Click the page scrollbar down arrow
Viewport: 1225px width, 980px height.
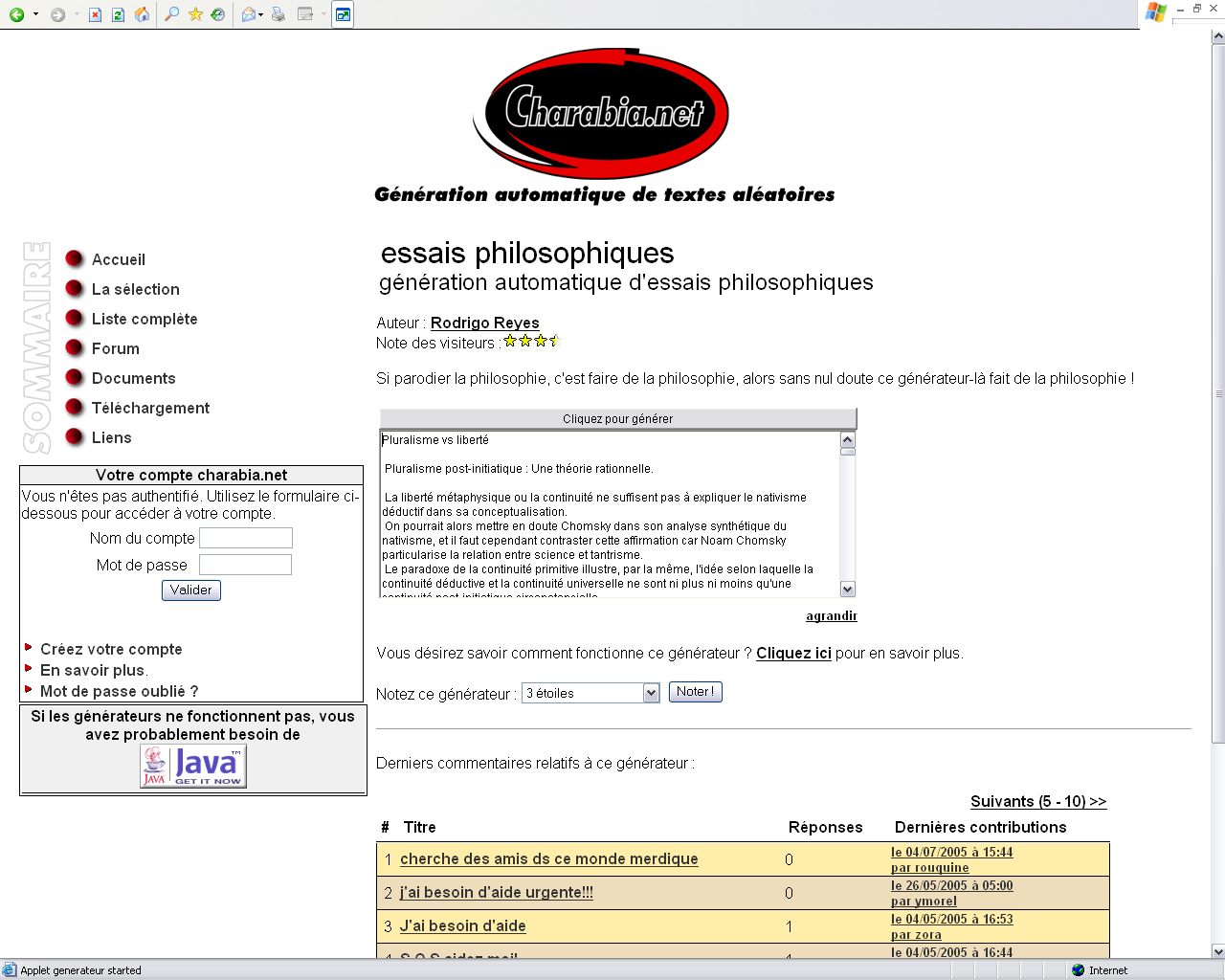point(1218,951)
